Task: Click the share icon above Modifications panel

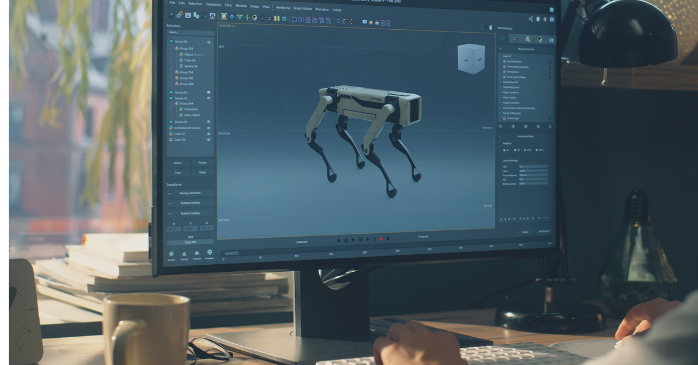Action: click(x=531, y=19)
